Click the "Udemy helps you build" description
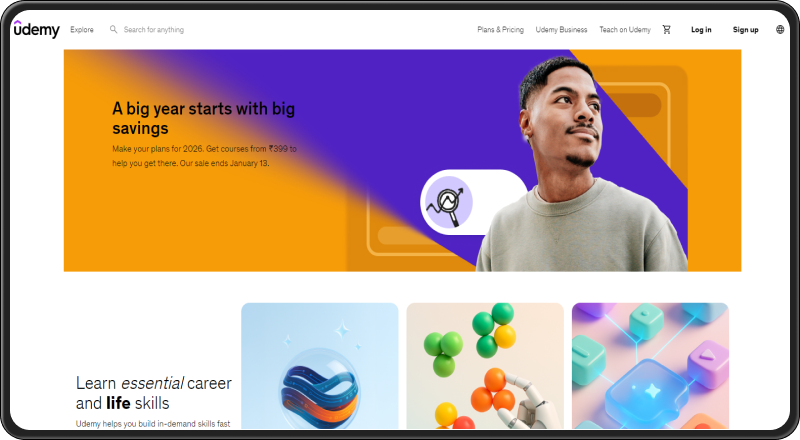 coord(153,424)
